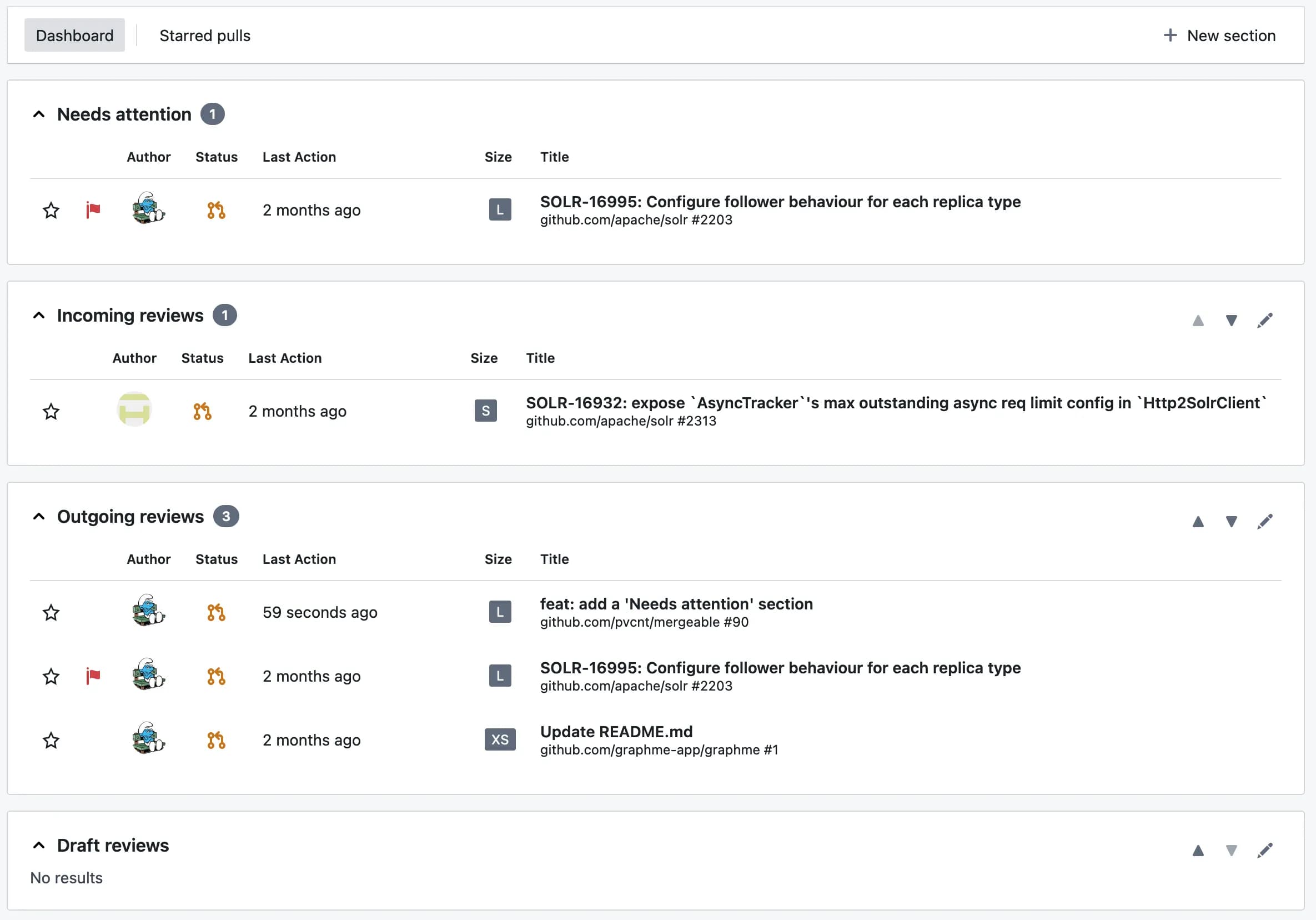Click the L size badge in Needs attention
This screenshot has height=920, width=1316.
(499, 210)
